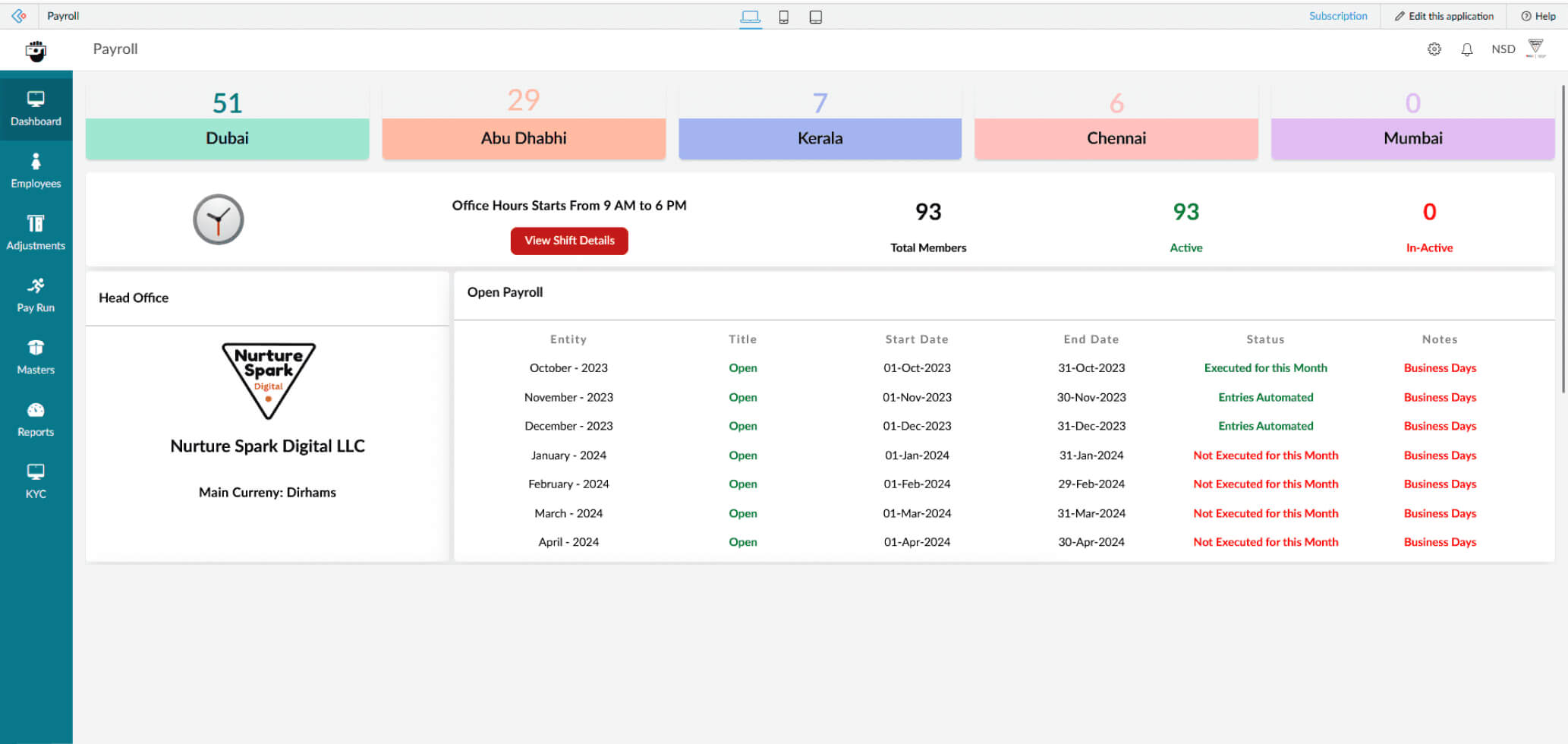
Task: Check notifications via the bell icon
Action: pyautogui.click(x=1467, y=49)
